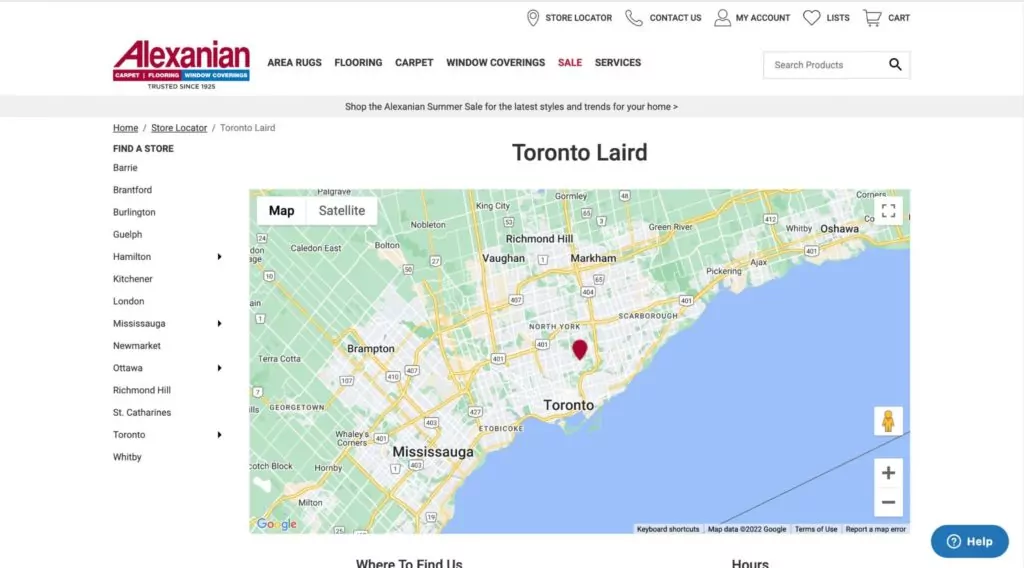Open the Area Rugs menu
The width and height of the screenshot is (1024, 568).
pyautogui.click(x=295, y=63)
